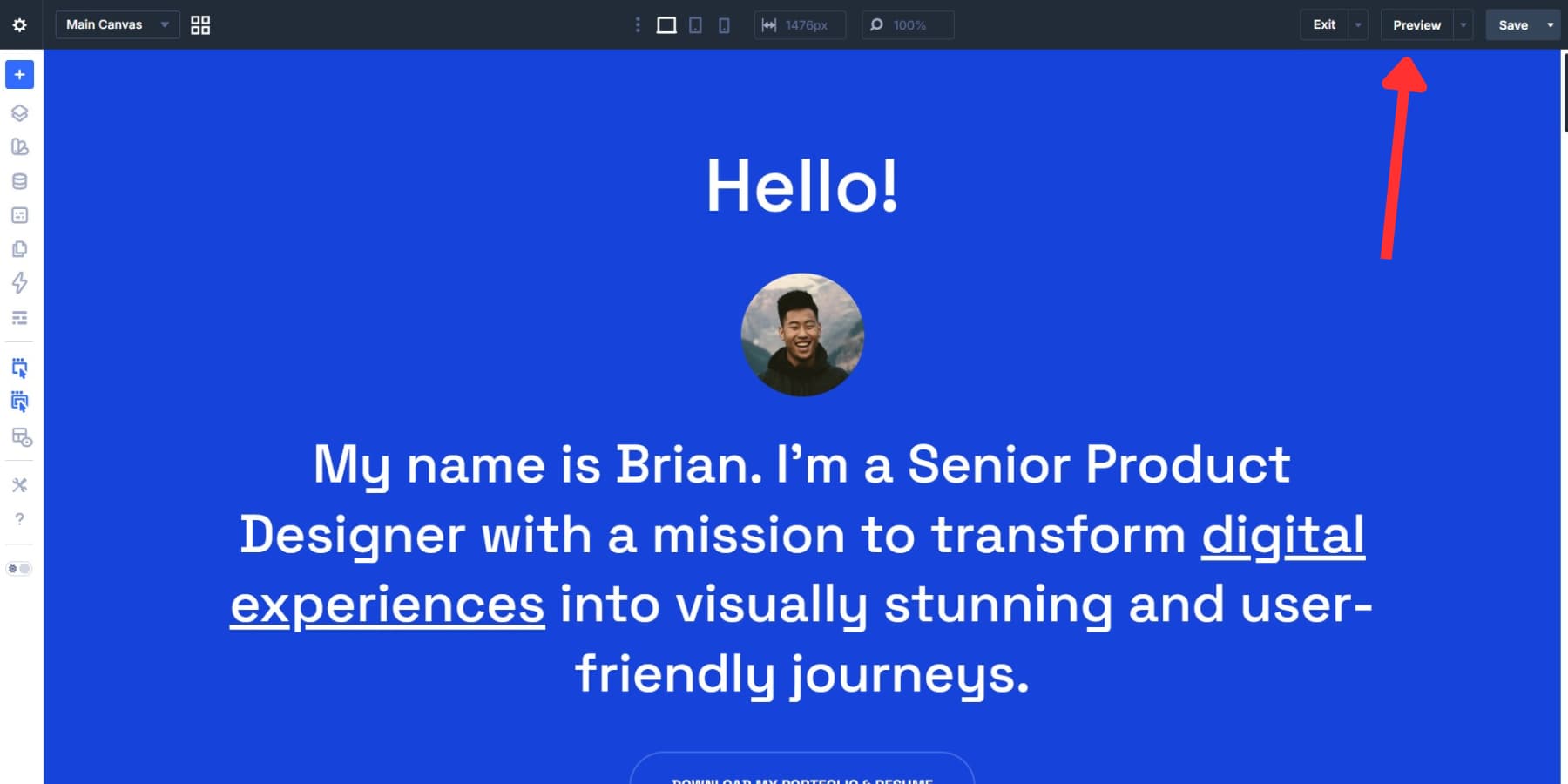The height and width of the screenshot is (784, 1568).
Task: Open the interactions lightning panel
Action: [19, 284]
